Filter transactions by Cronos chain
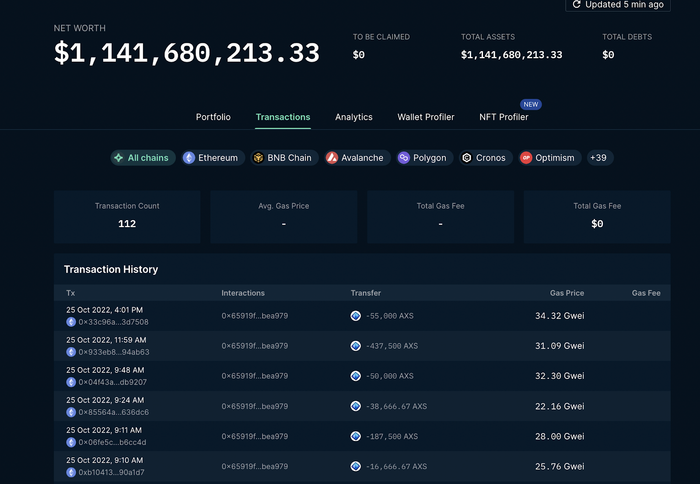The height and width of the screenshot is (484, 700). [486, 158]
